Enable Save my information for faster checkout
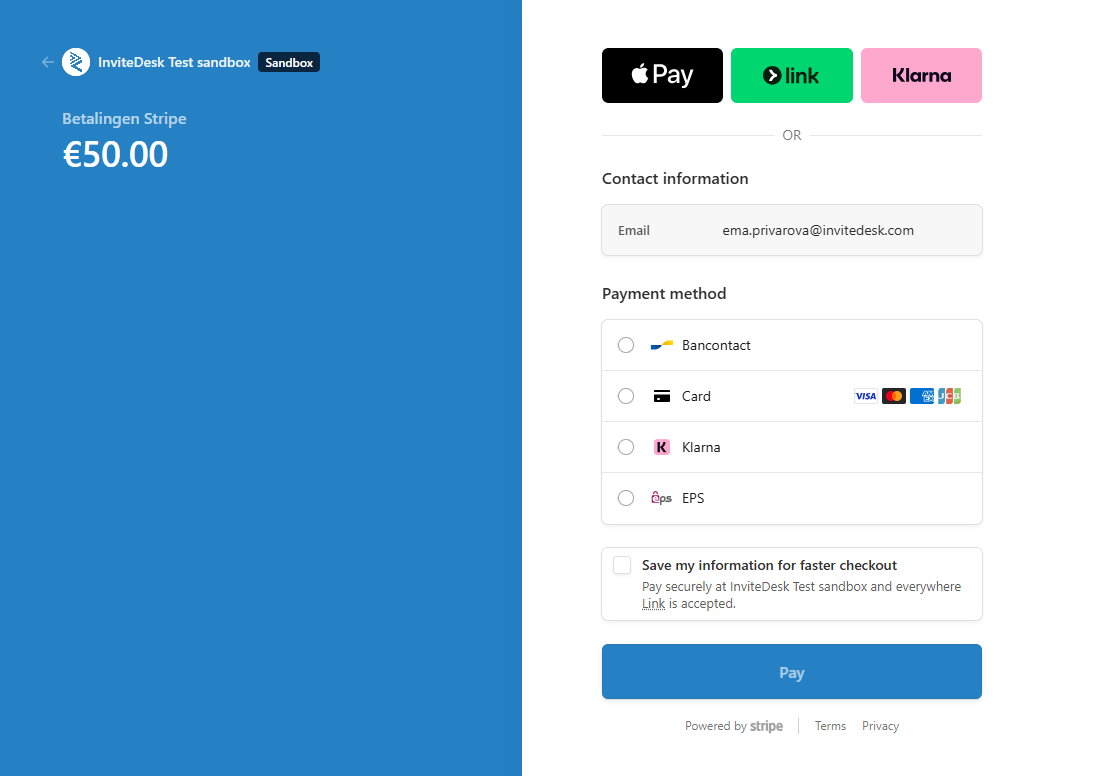1116x776 pixels. tap(622, 565)
